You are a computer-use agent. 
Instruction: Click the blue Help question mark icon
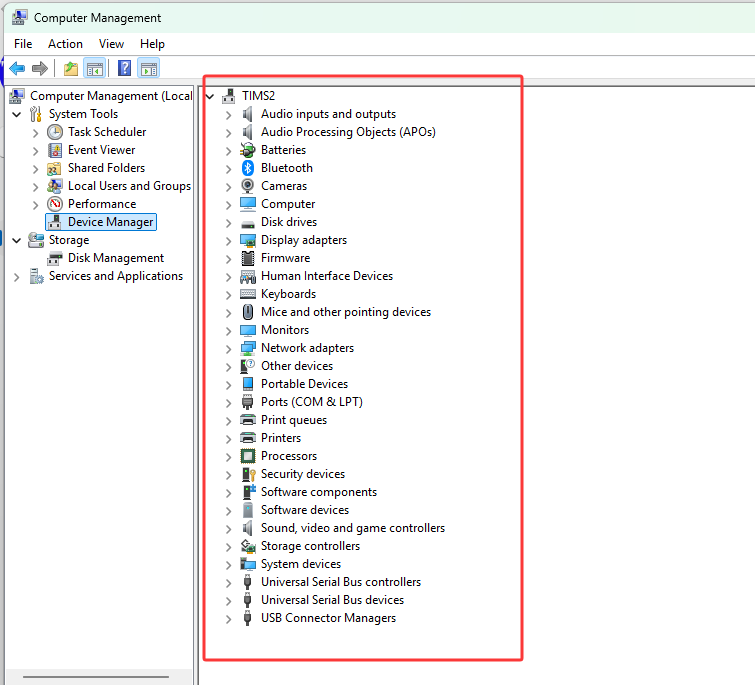click(124, 68)
